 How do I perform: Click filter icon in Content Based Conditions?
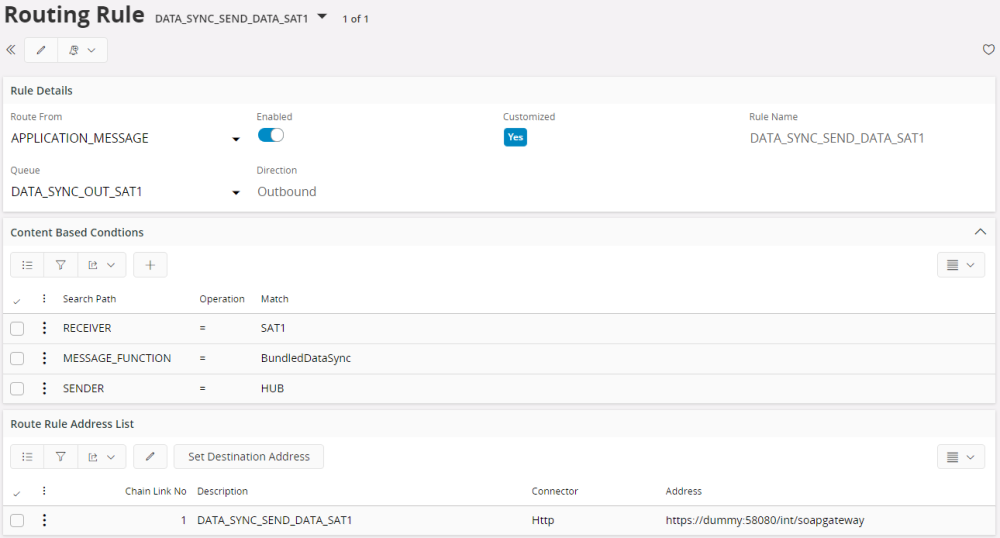coord(60,265)
